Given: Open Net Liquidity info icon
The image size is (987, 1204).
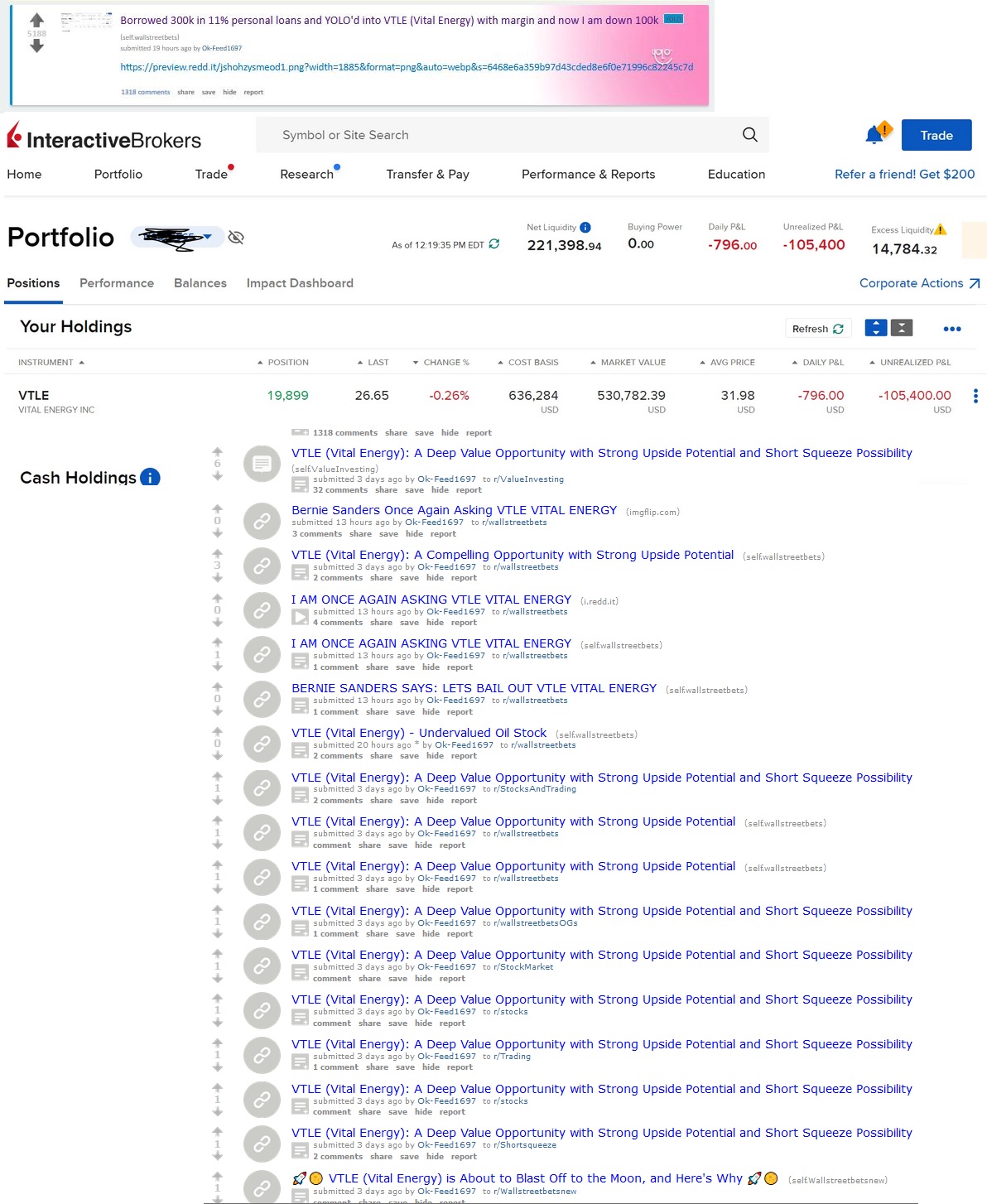Looking at the screenshot, I should pos(585,228).
